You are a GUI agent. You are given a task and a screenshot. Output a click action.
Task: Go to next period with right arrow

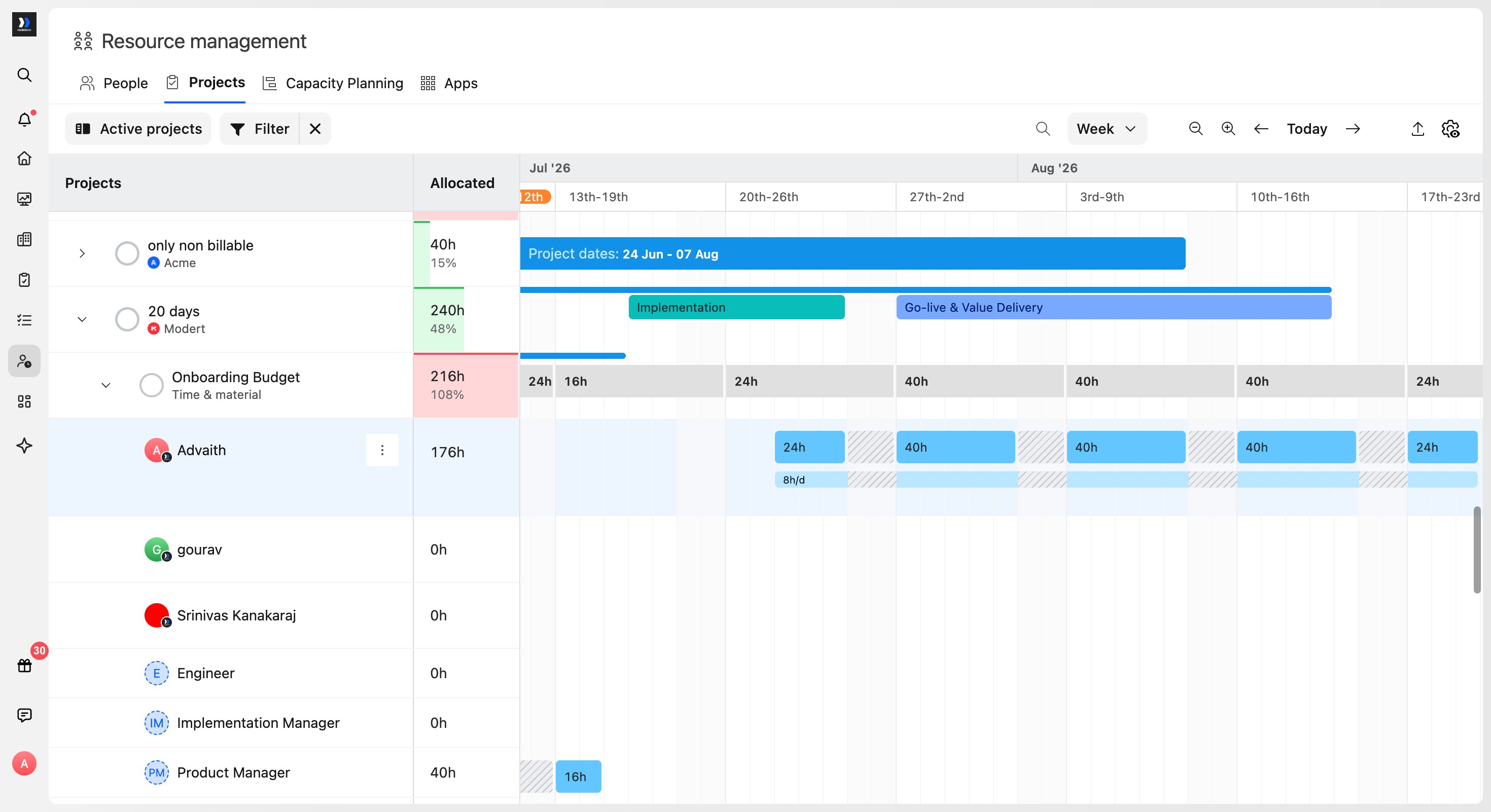tap(1353, 128)
